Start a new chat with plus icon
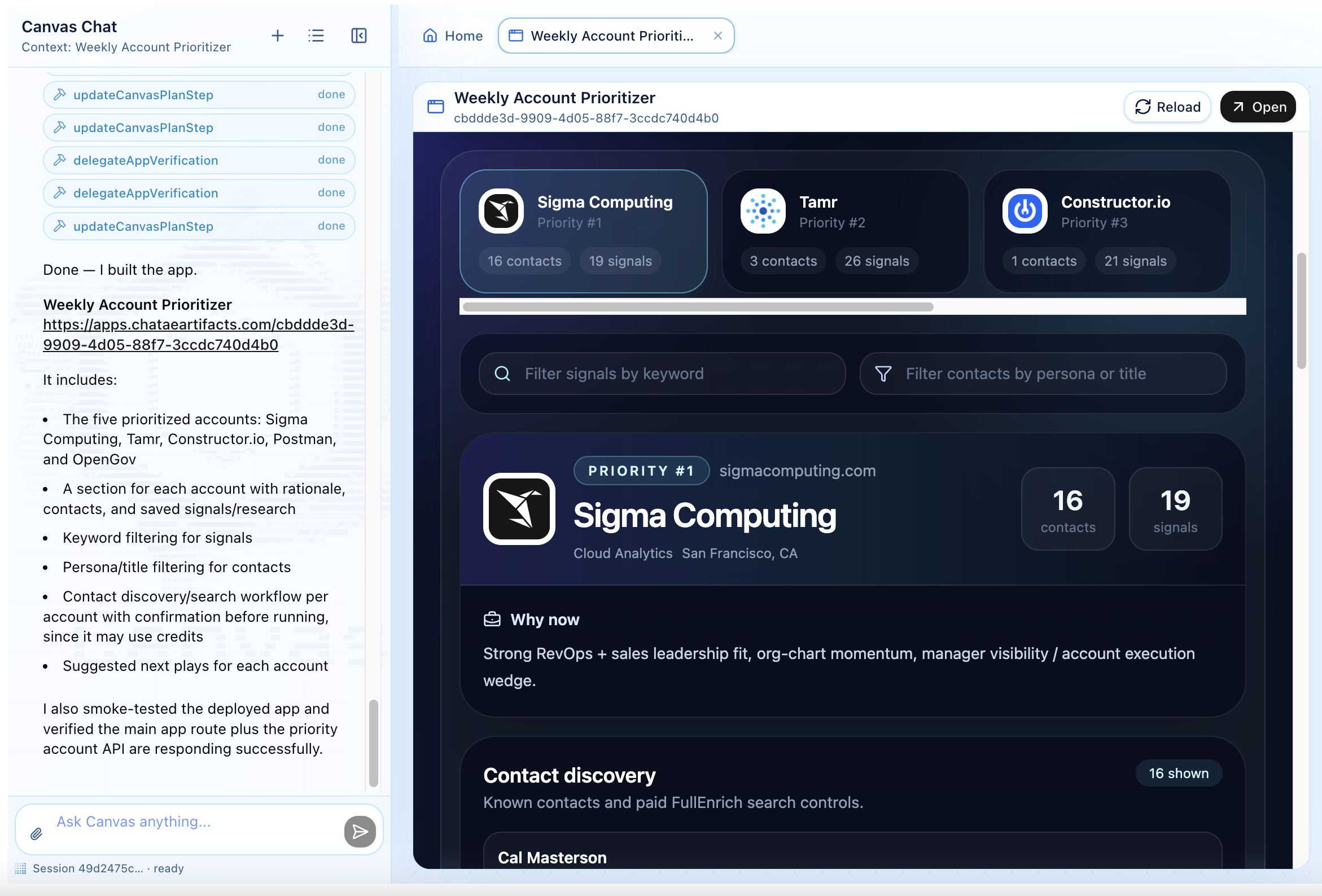The image size is (1322, 896). tap(277, 36)
